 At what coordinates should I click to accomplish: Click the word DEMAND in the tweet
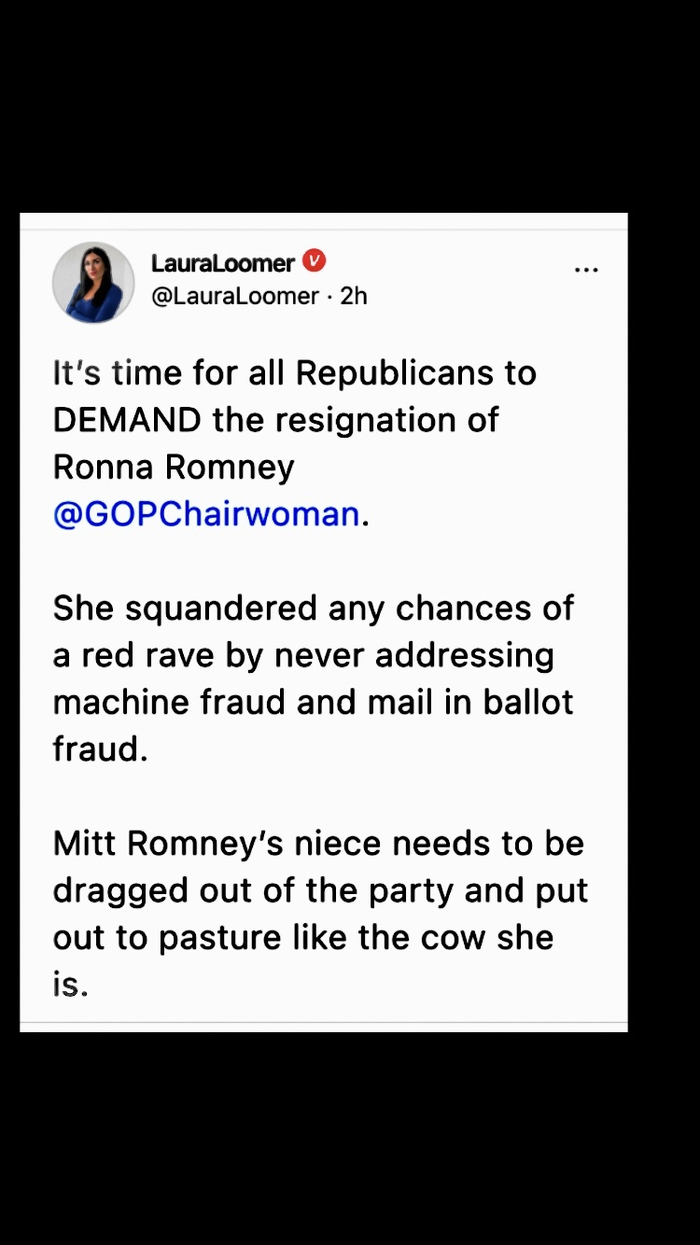click(127, 419)
